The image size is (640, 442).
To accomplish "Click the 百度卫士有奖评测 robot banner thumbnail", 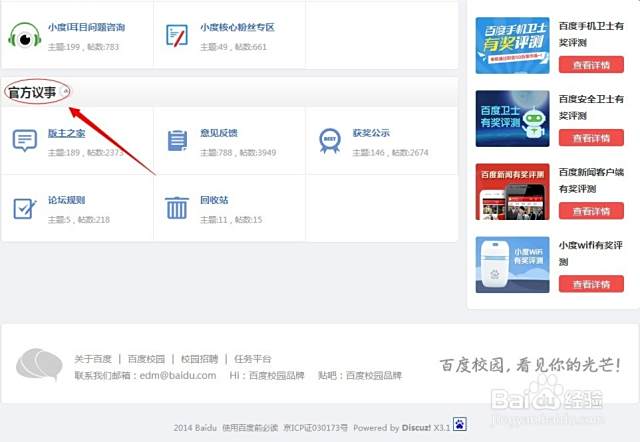I will (x=512, y=118).
